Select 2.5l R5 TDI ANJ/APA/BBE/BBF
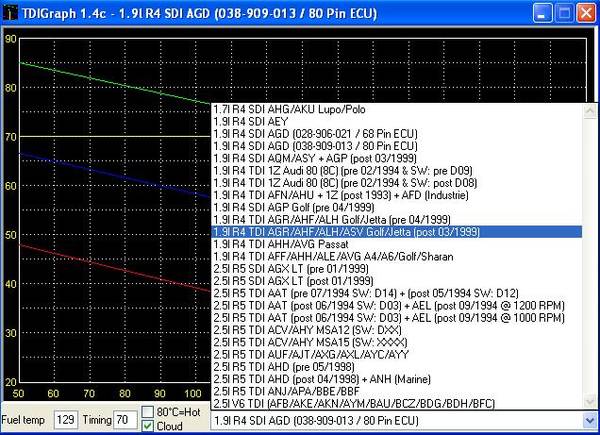Viewport: 600px width, 435px height. (x=396, y=391)
